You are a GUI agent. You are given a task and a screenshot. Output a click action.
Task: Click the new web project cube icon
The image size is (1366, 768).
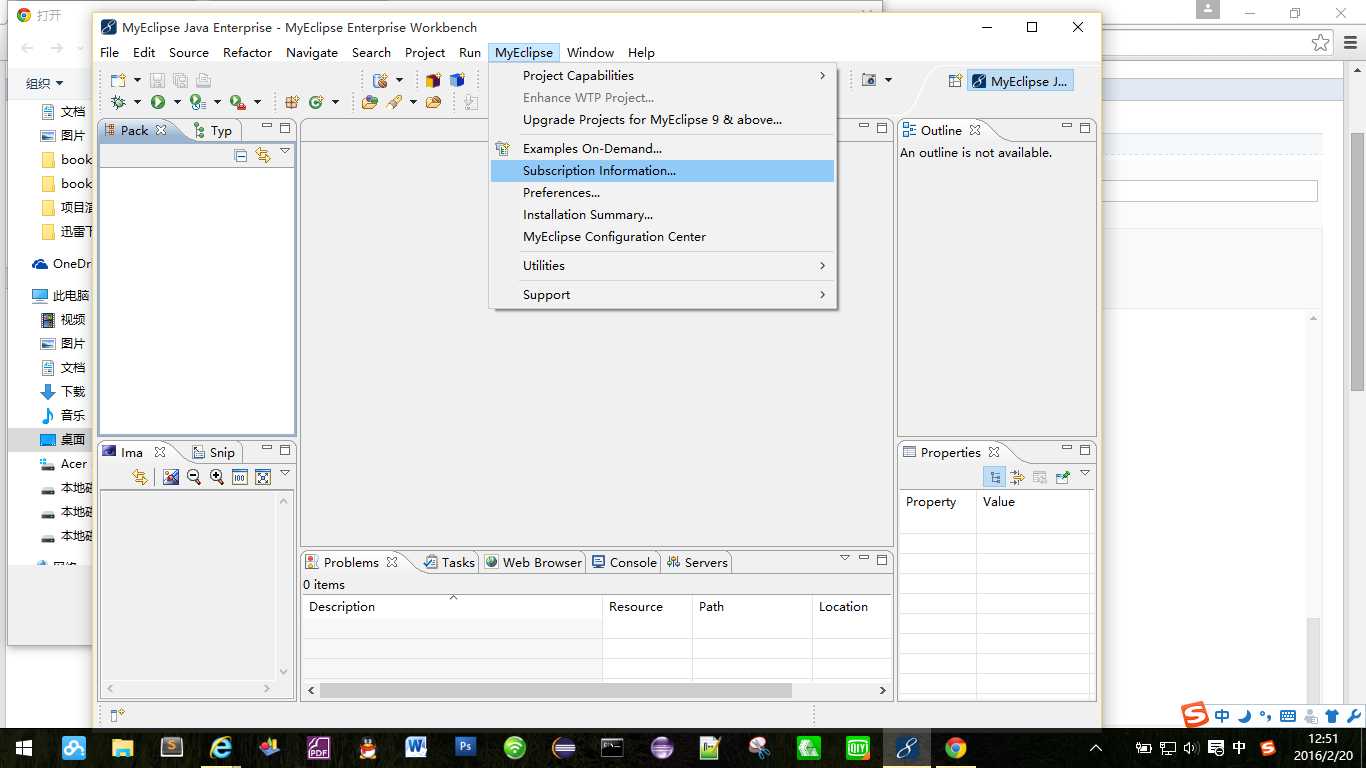(433, 81)
